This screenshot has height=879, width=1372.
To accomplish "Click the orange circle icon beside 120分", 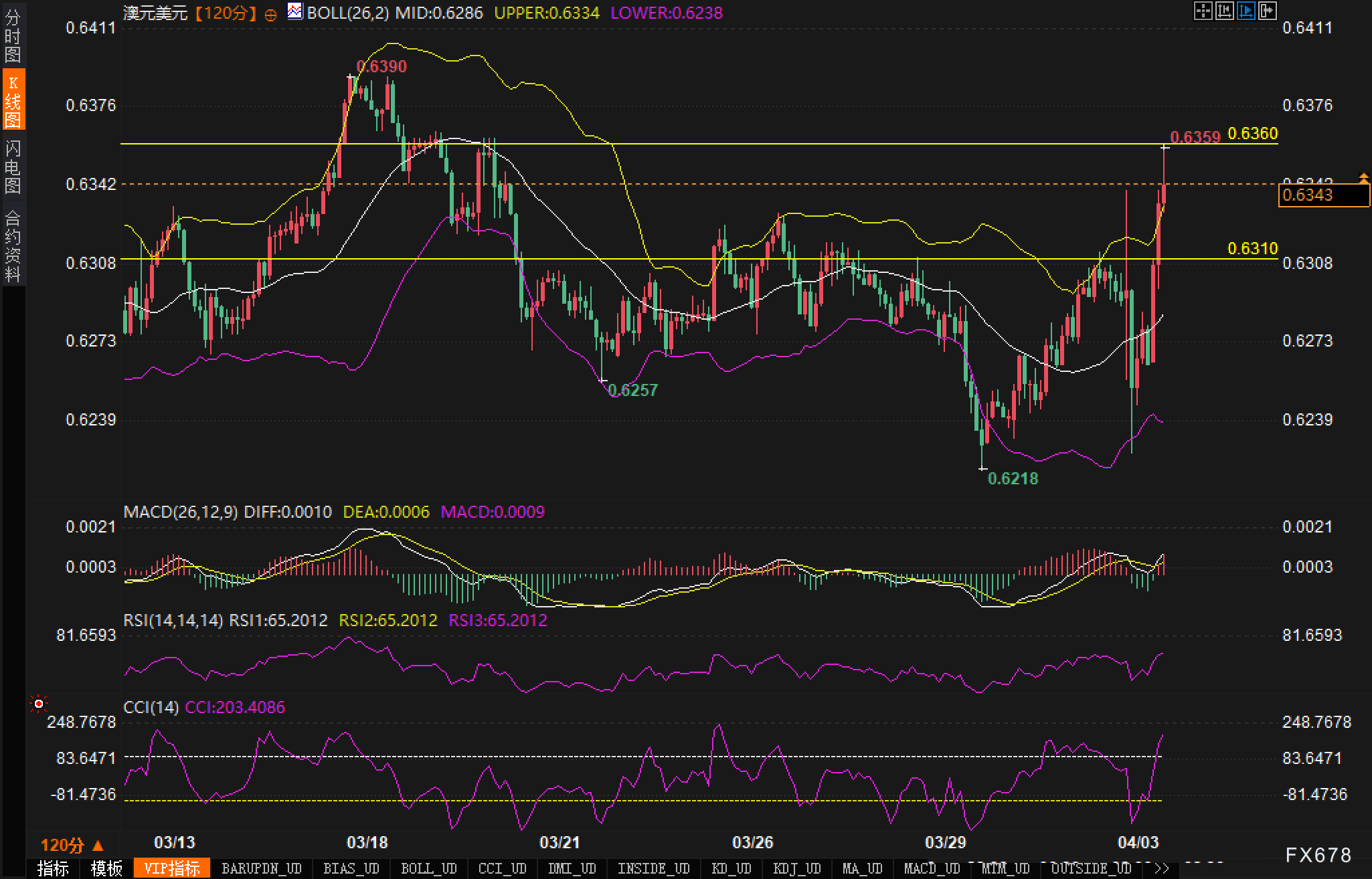I will pyautogui.click(x=270, y=15).
